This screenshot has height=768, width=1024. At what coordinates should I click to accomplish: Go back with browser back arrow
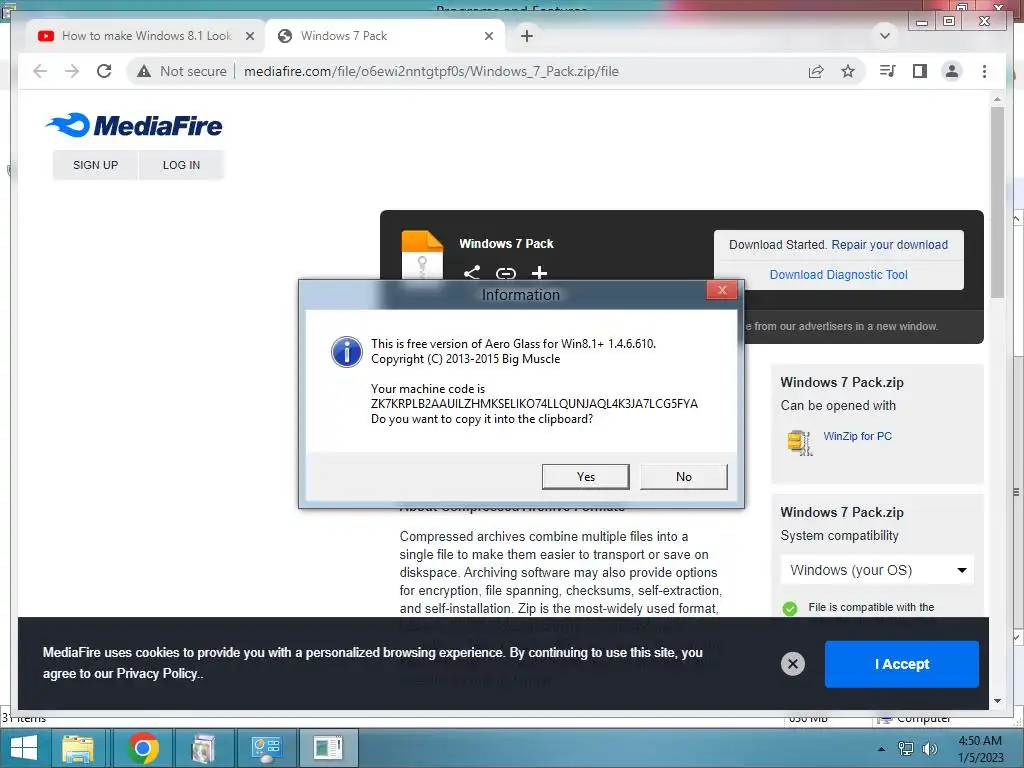40,71
